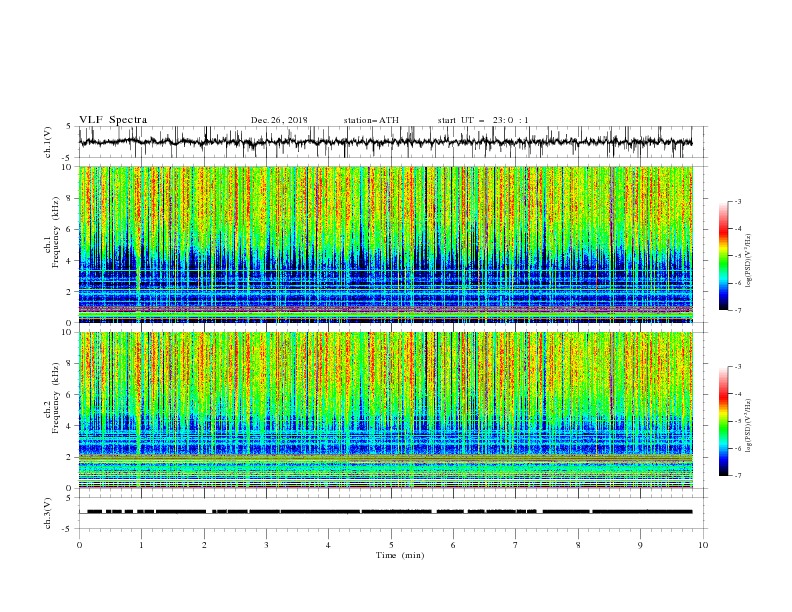The height and width of the screenshot is (612, 792).
Task: Click the "ch.1(V)" axis label
Action: [x=48, y=142]
